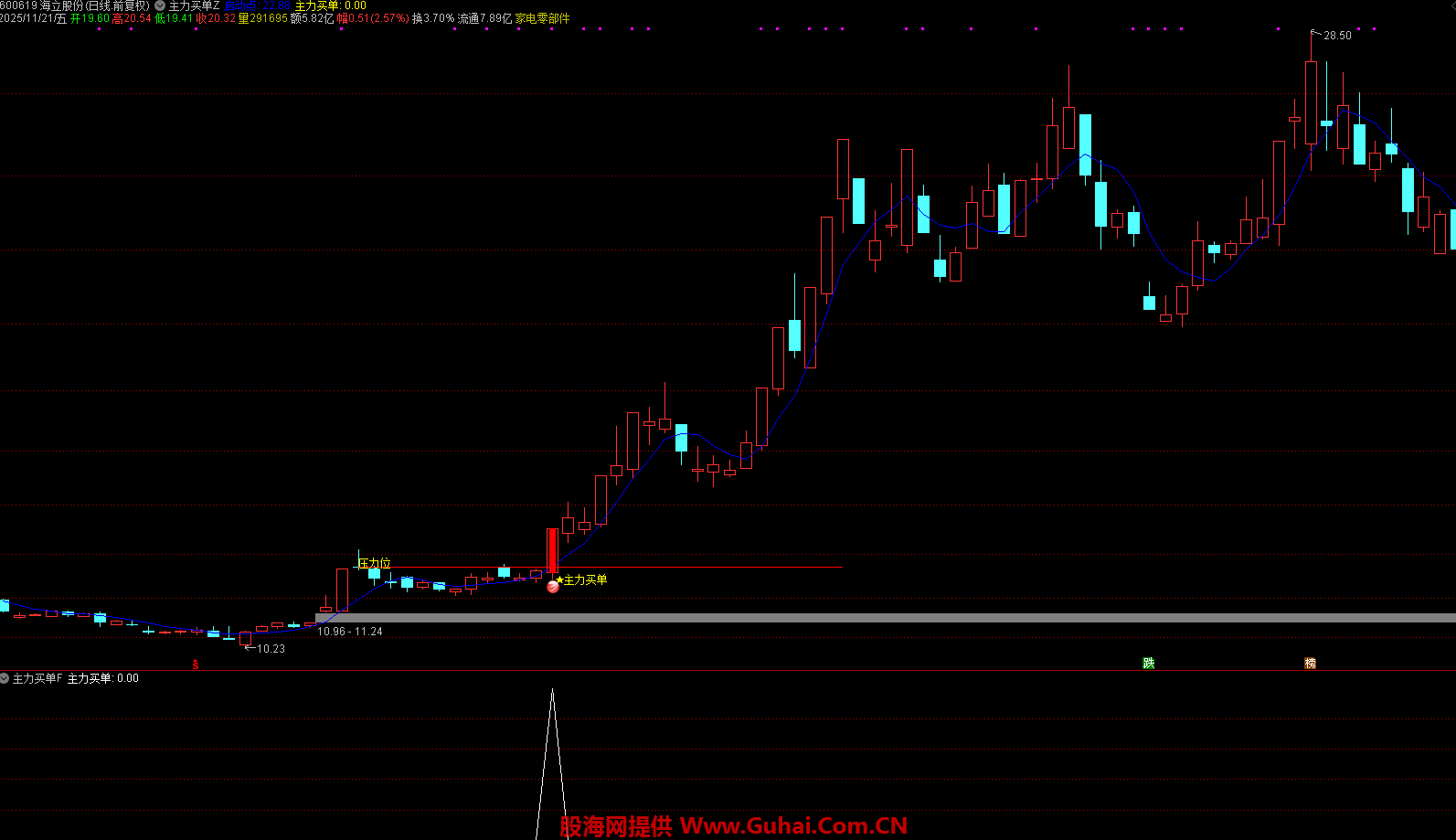Viewport: 1456px width, 840px height.
Task: Click the red S signal marker
Action: (x=196, y=665)
